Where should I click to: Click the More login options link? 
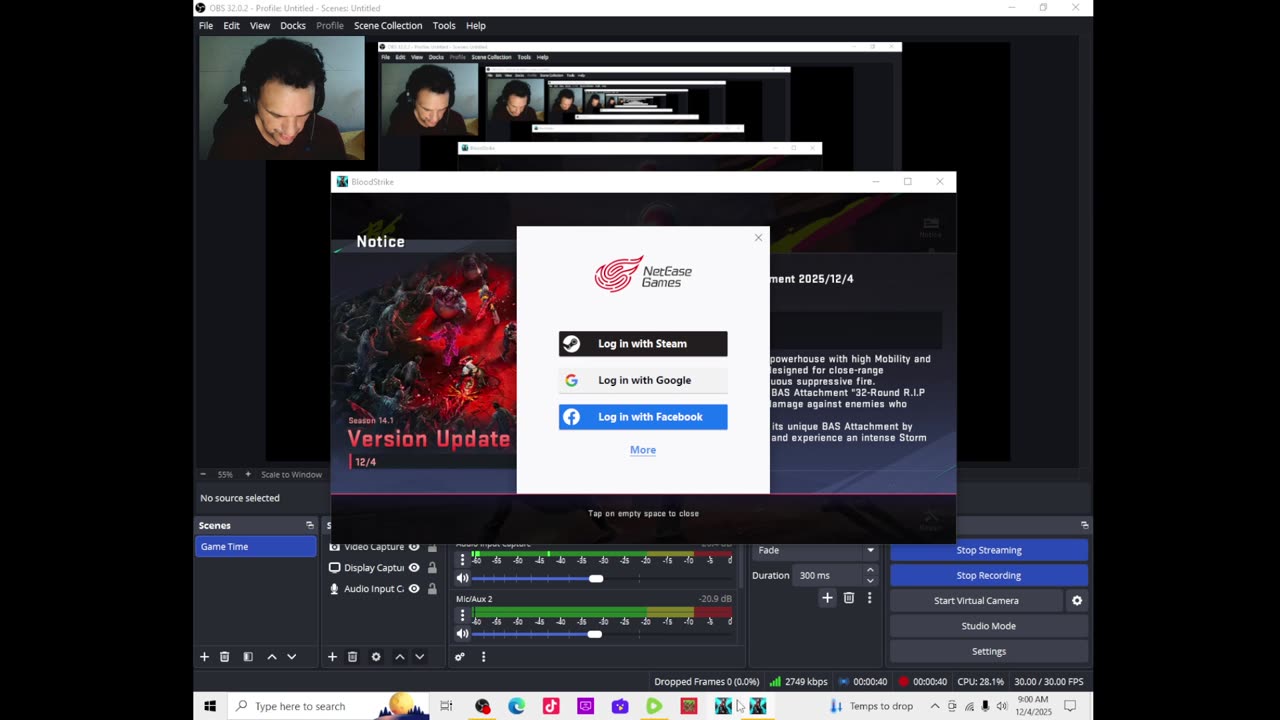pyautogui.click(x=643, y=450)
